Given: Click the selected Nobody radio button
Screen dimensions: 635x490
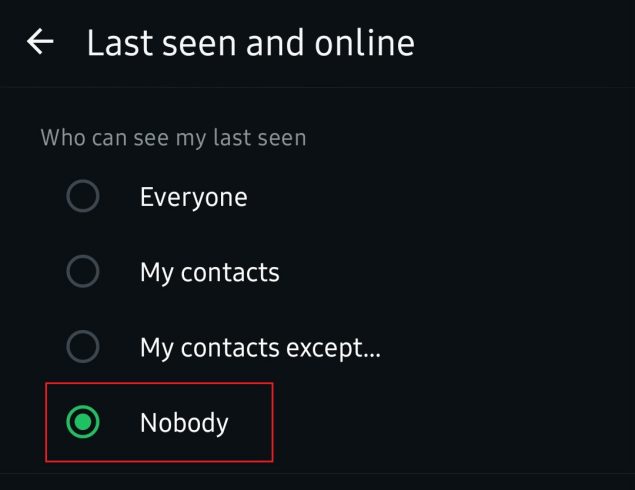Looking at the screenshot, I should click(83, 422).
